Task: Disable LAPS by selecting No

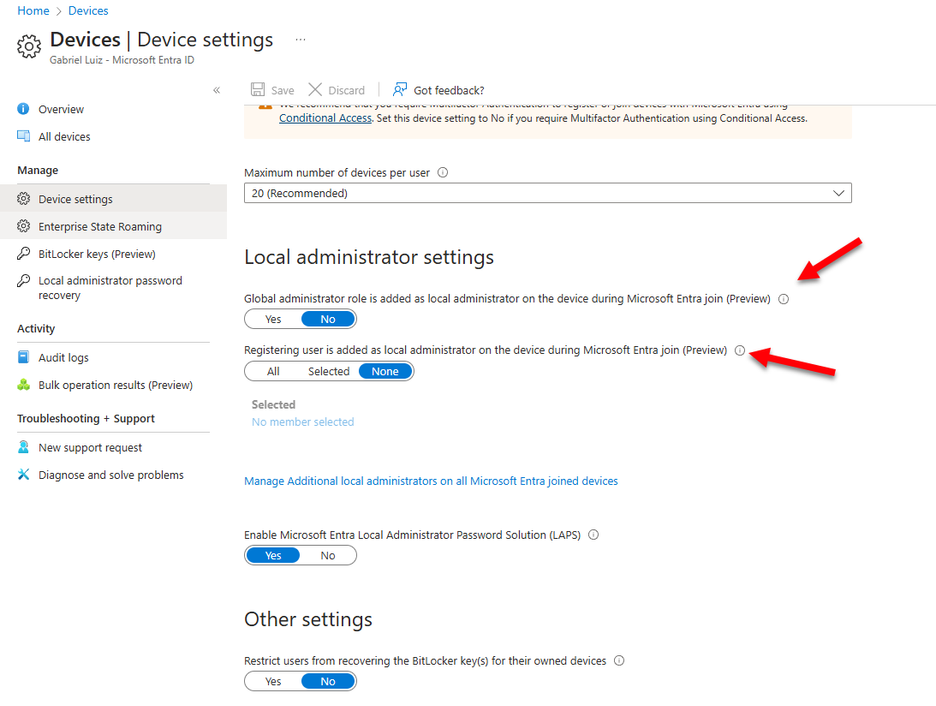Action: [x=328, y=556]
